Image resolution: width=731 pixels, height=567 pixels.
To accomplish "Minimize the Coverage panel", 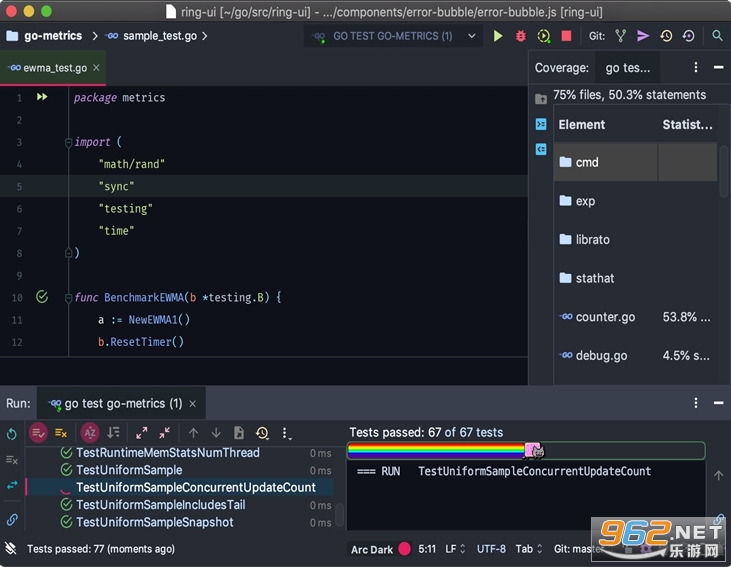I will tap(718, 68).
